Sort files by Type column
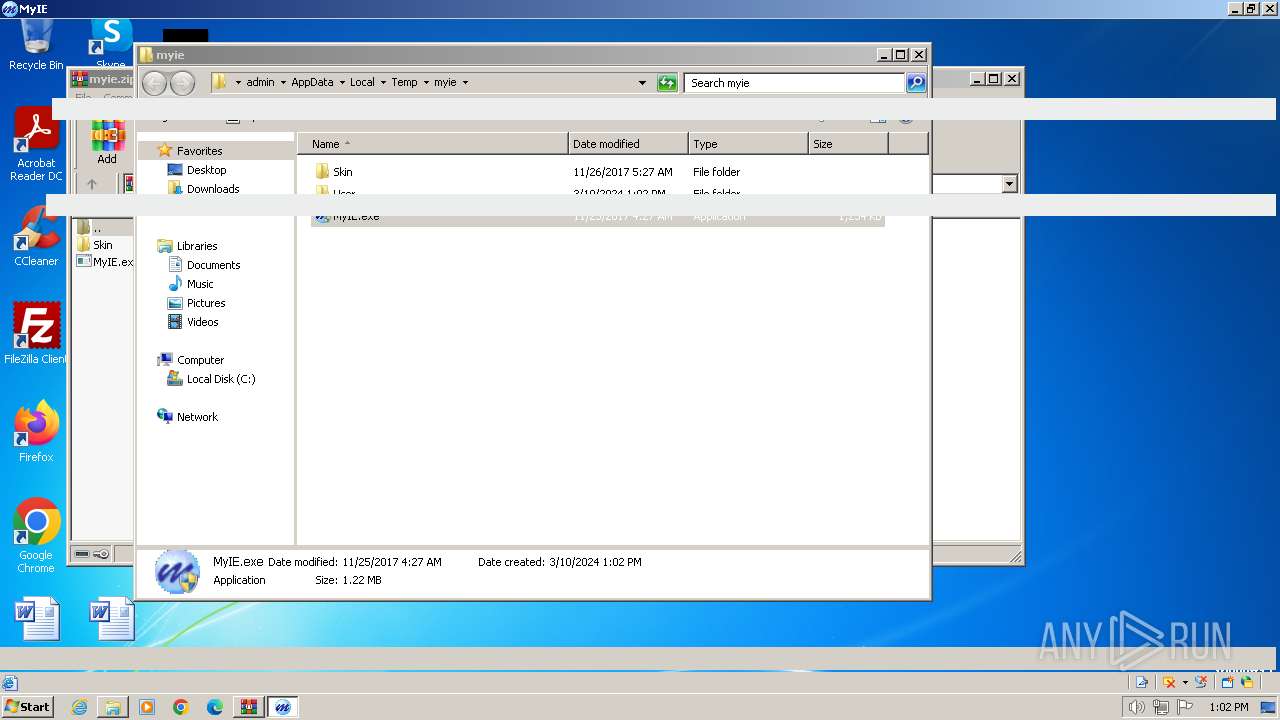This screenshot has height=720, width=1280. 748,144
